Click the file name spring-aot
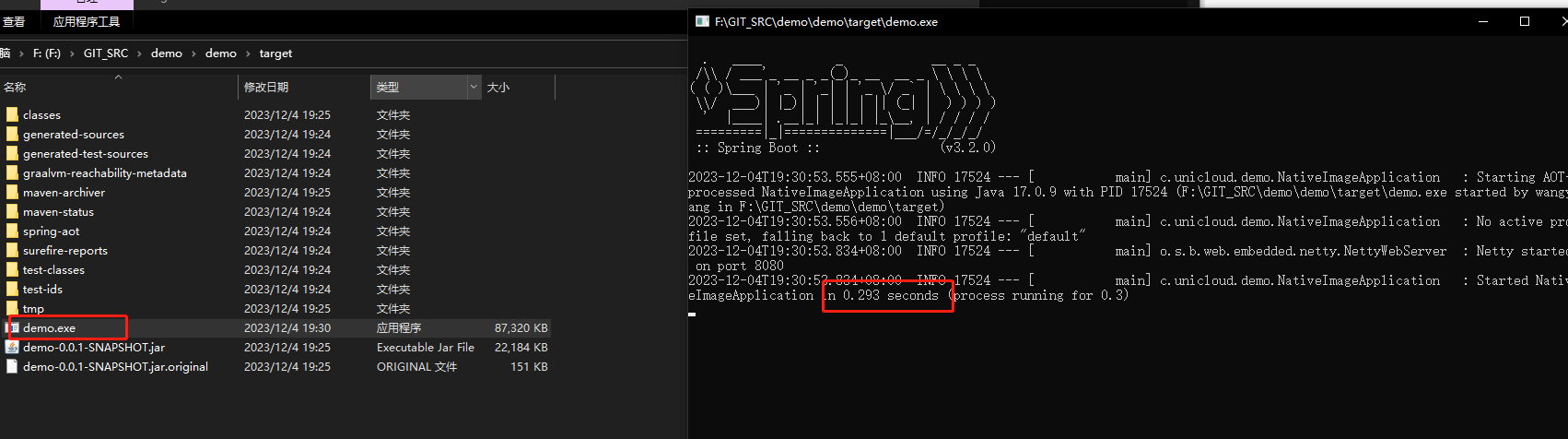This screenshot has width=1568, height=439. [x=52, y=231]
